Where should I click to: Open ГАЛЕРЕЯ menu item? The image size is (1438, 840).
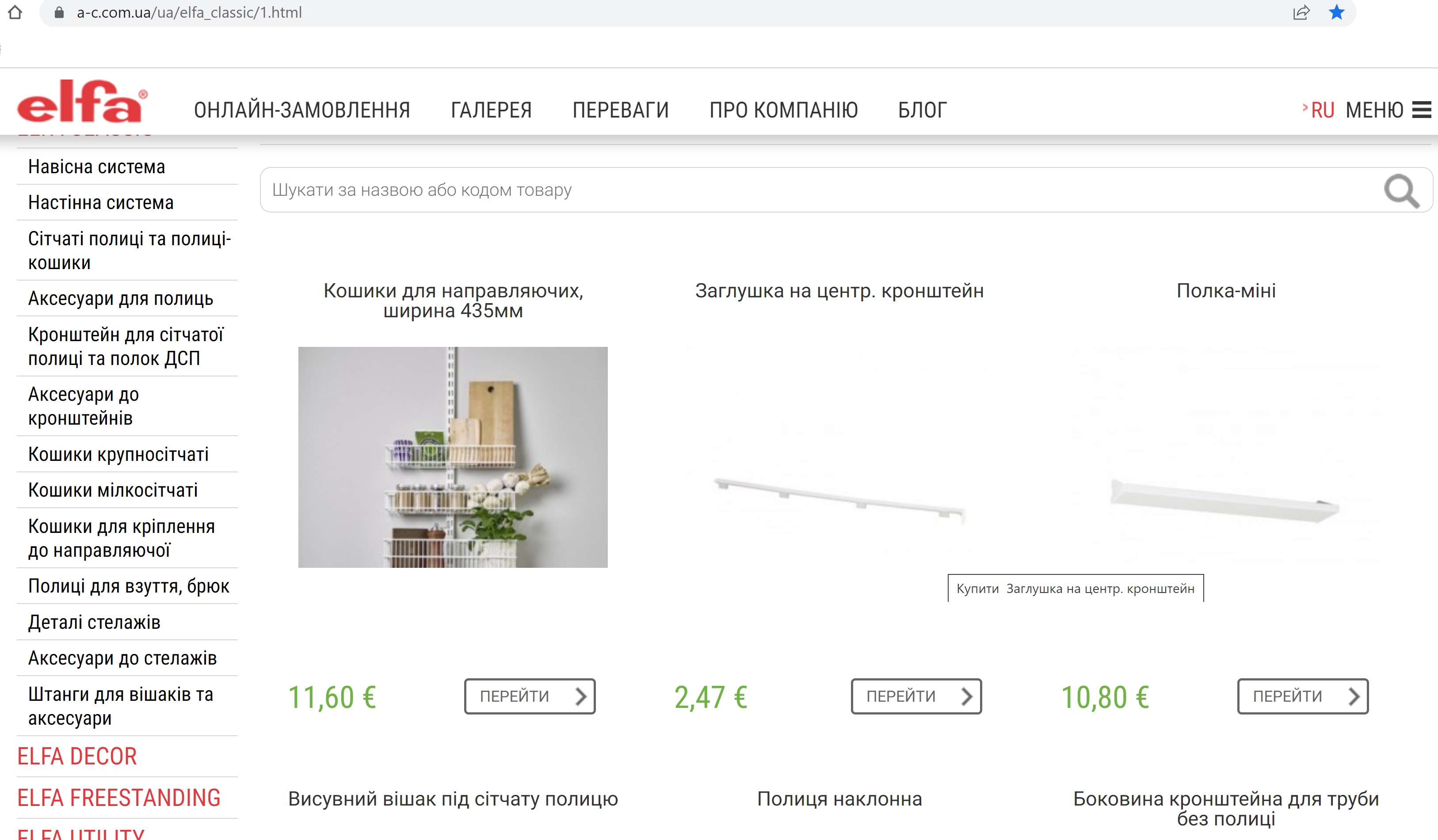click(x=491, y=110)
